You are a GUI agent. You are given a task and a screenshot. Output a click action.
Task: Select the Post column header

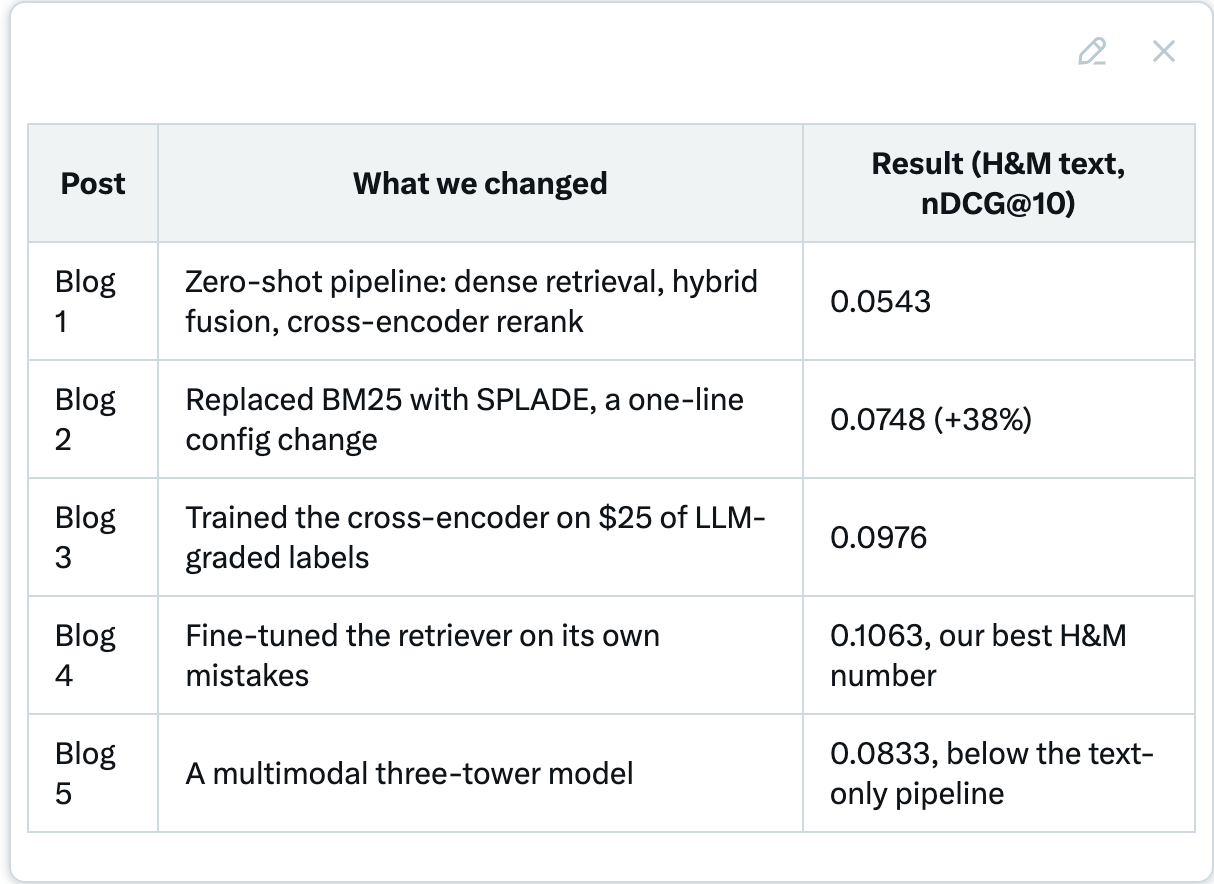[93, 183]
